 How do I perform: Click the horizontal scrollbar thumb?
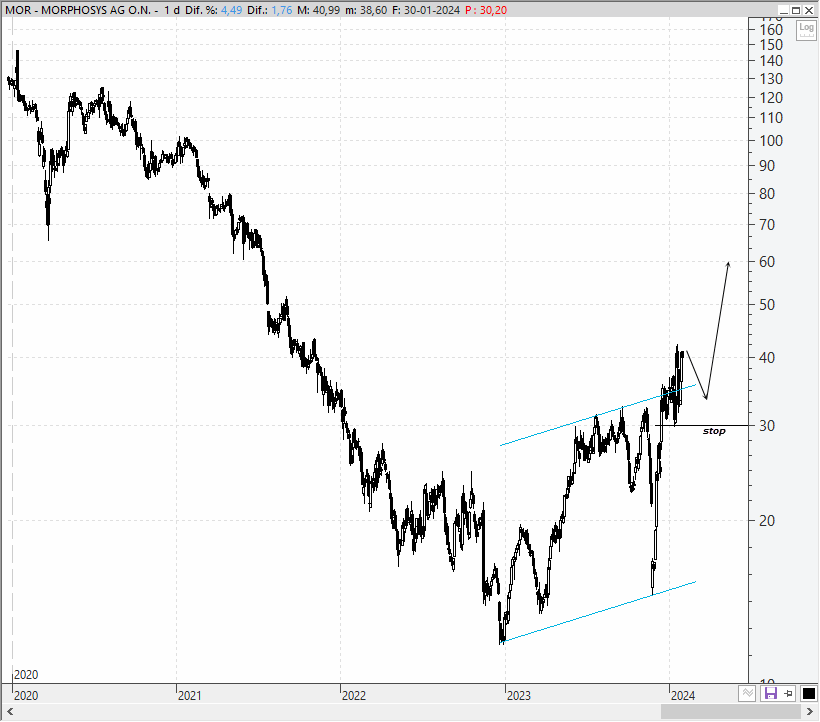point(731,712)
